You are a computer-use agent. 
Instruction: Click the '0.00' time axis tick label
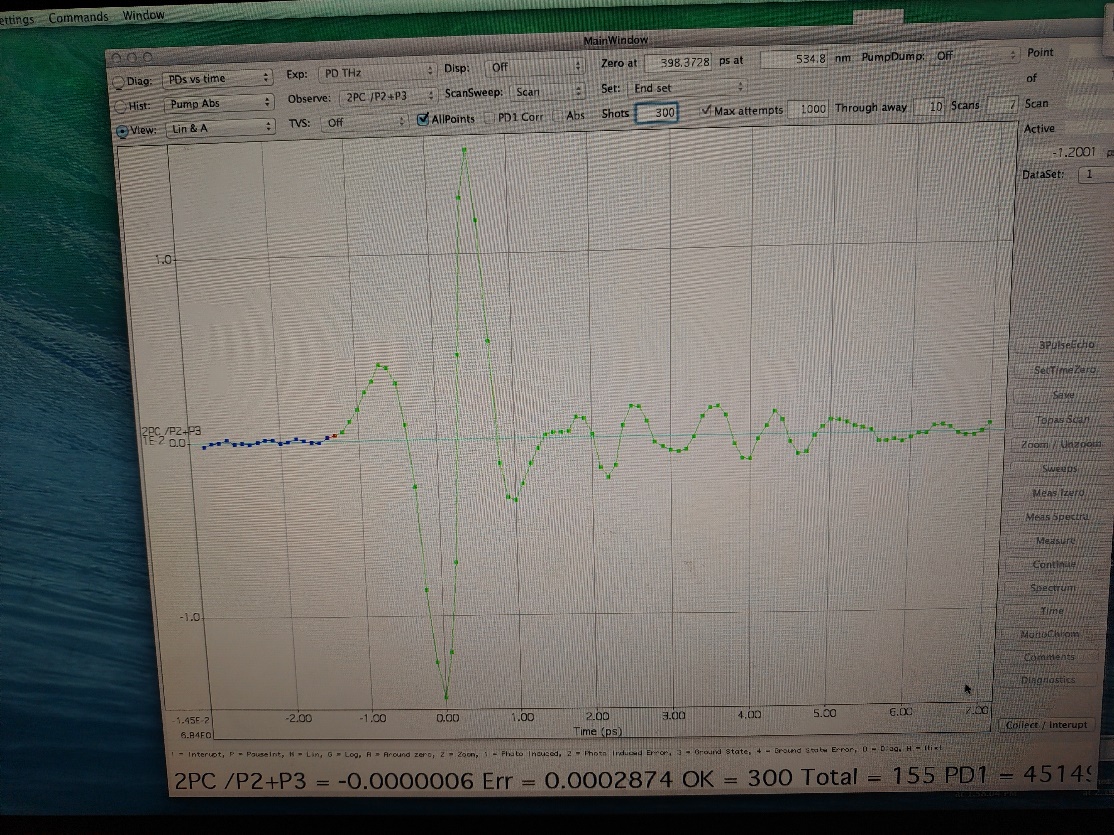tap(447, 718)
